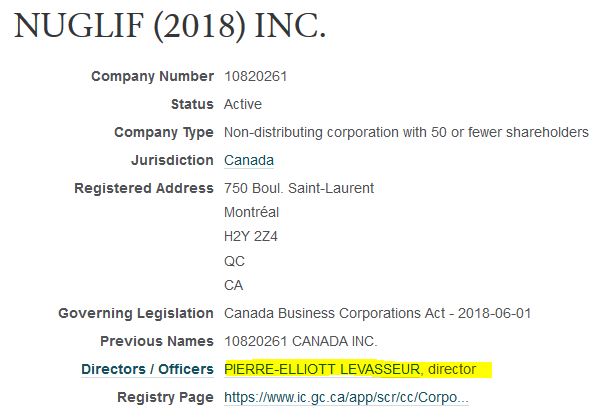The height and width of the screenshot is (420, 610).
Task: Click the 10820261 CANADA INC. previous name
Action: (x=299, y=342)
